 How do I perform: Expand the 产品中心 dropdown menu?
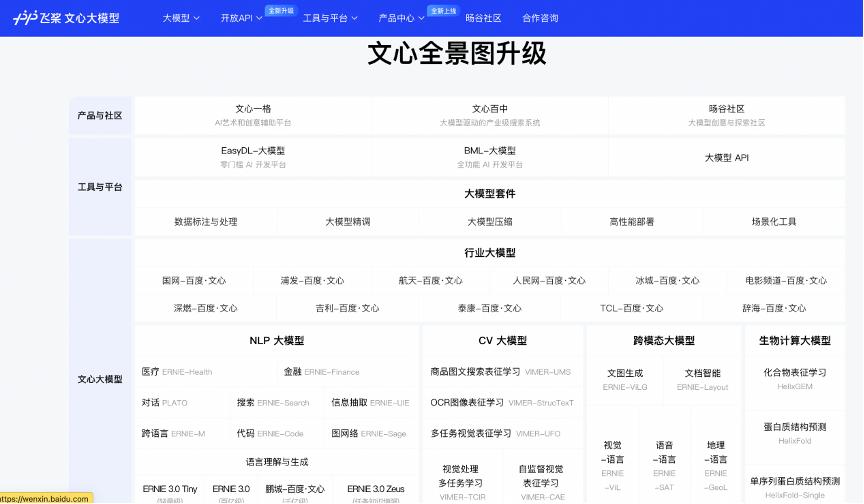coord(401,18)
